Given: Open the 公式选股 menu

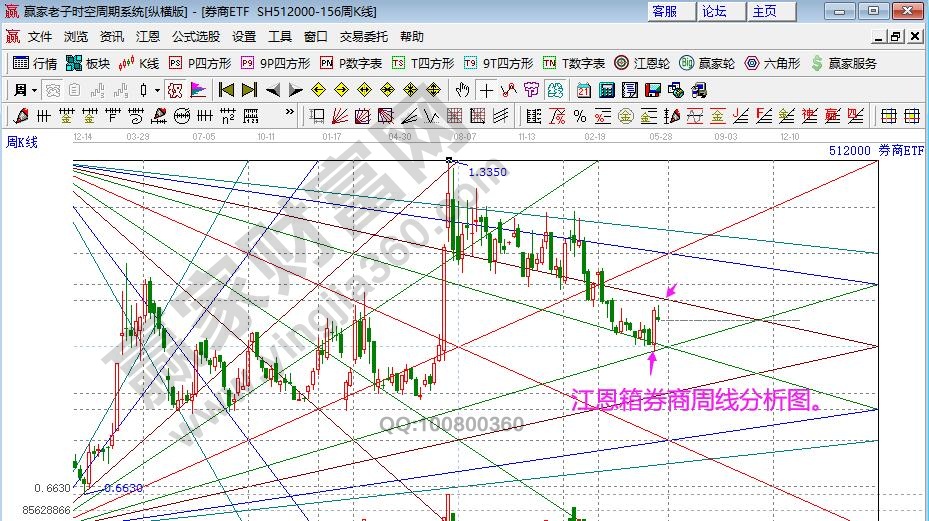Looking at the screenshot, I should (x=195, y=36).
